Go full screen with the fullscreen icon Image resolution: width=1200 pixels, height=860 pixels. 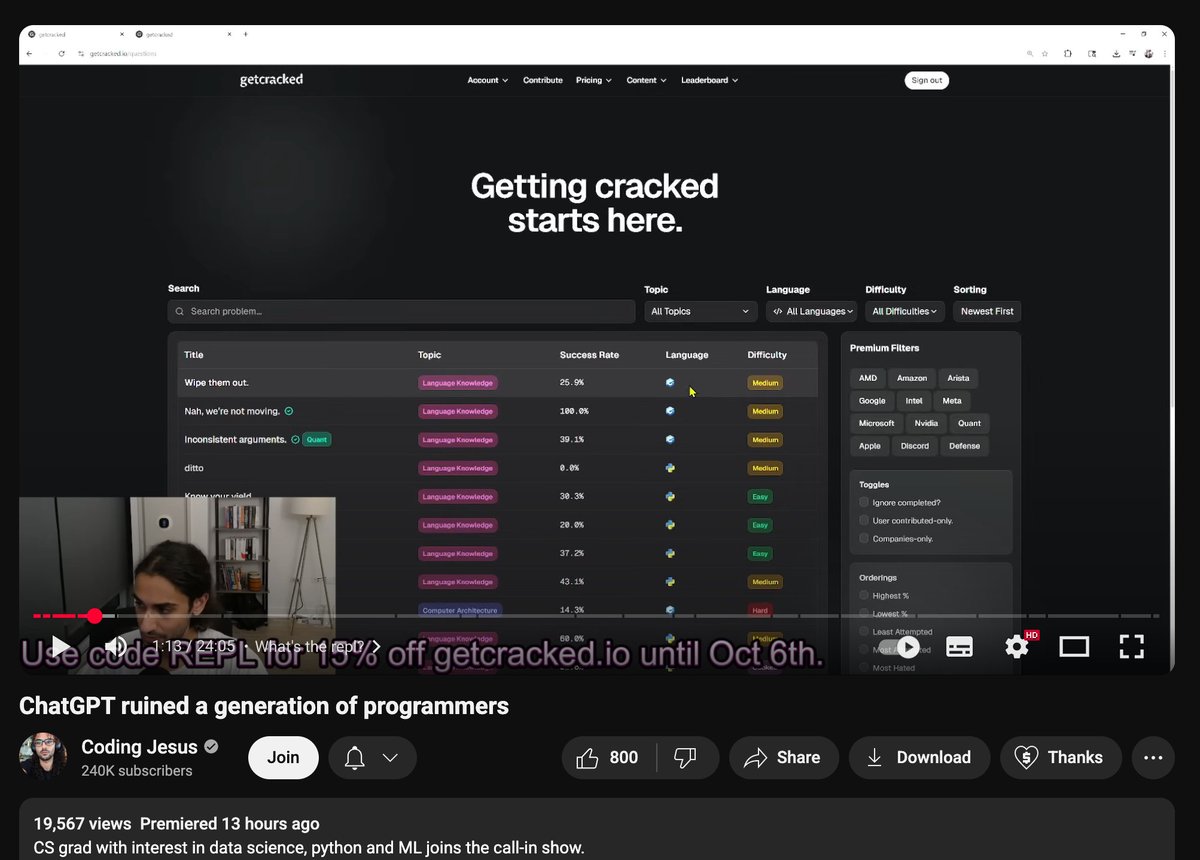point(1131,646)
